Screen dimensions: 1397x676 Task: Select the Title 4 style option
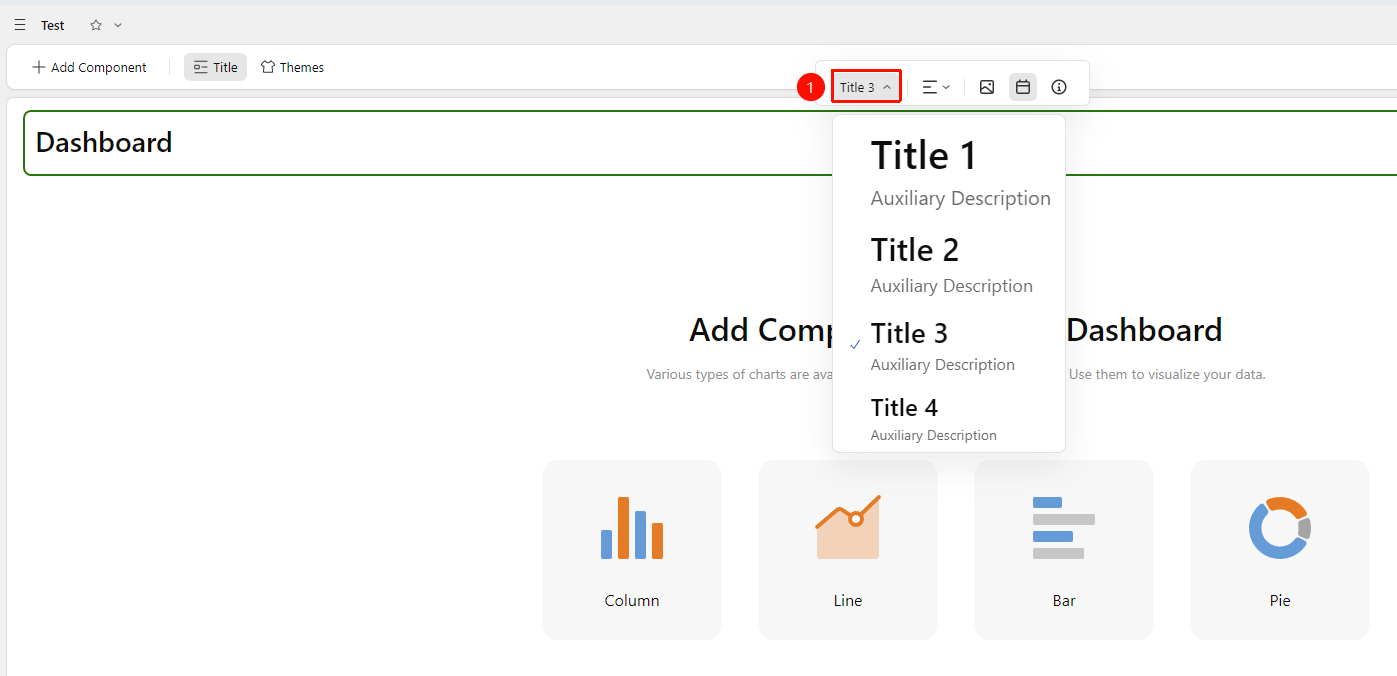pos(949,419)
